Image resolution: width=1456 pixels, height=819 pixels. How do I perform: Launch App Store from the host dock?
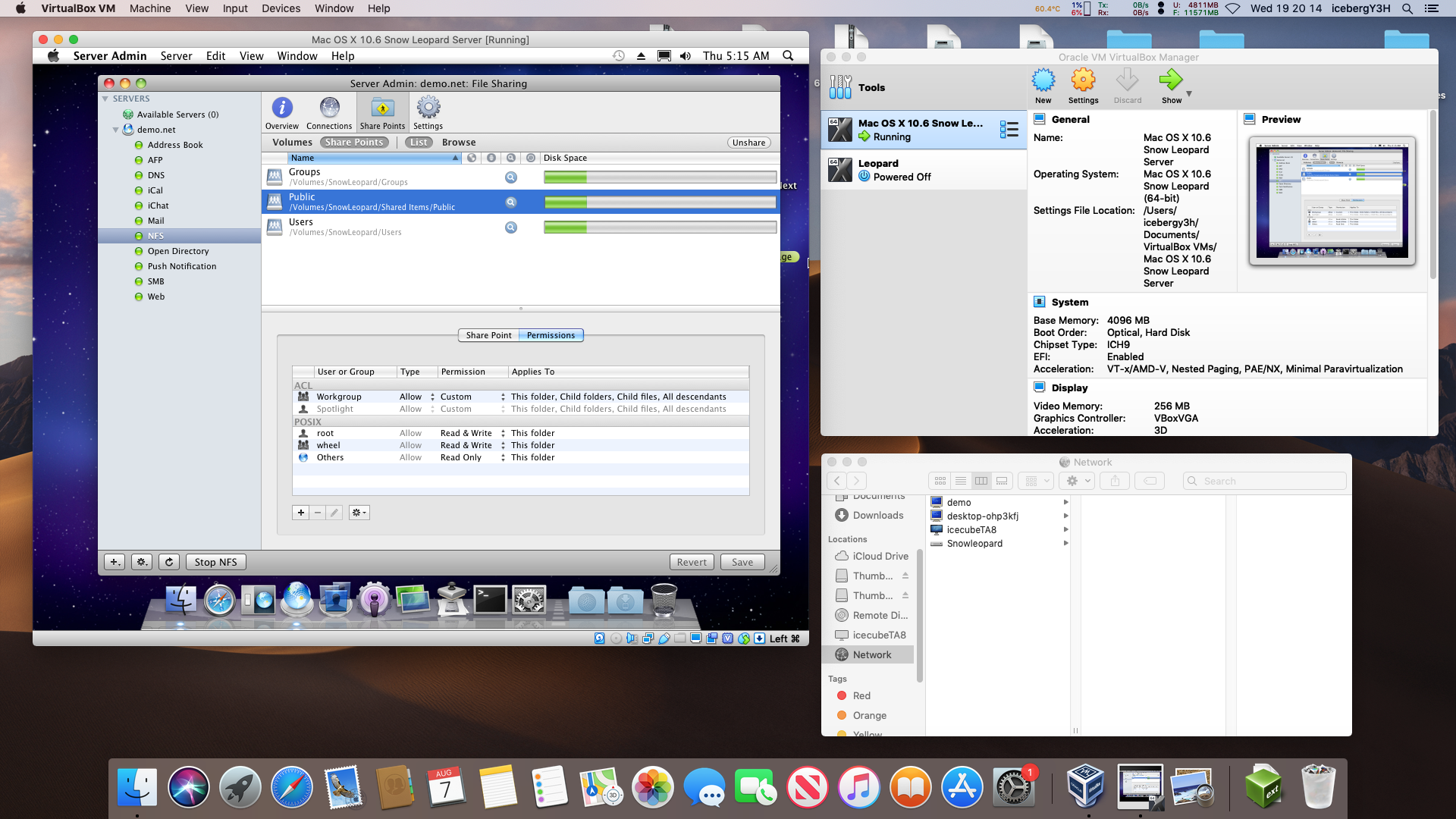tap(962, 787)
